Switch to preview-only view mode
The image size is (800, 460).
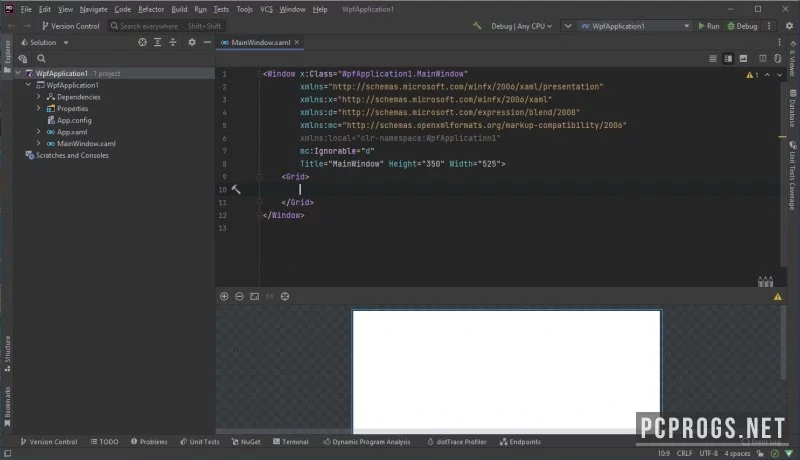pyautogui.click(x=743, y=59)
